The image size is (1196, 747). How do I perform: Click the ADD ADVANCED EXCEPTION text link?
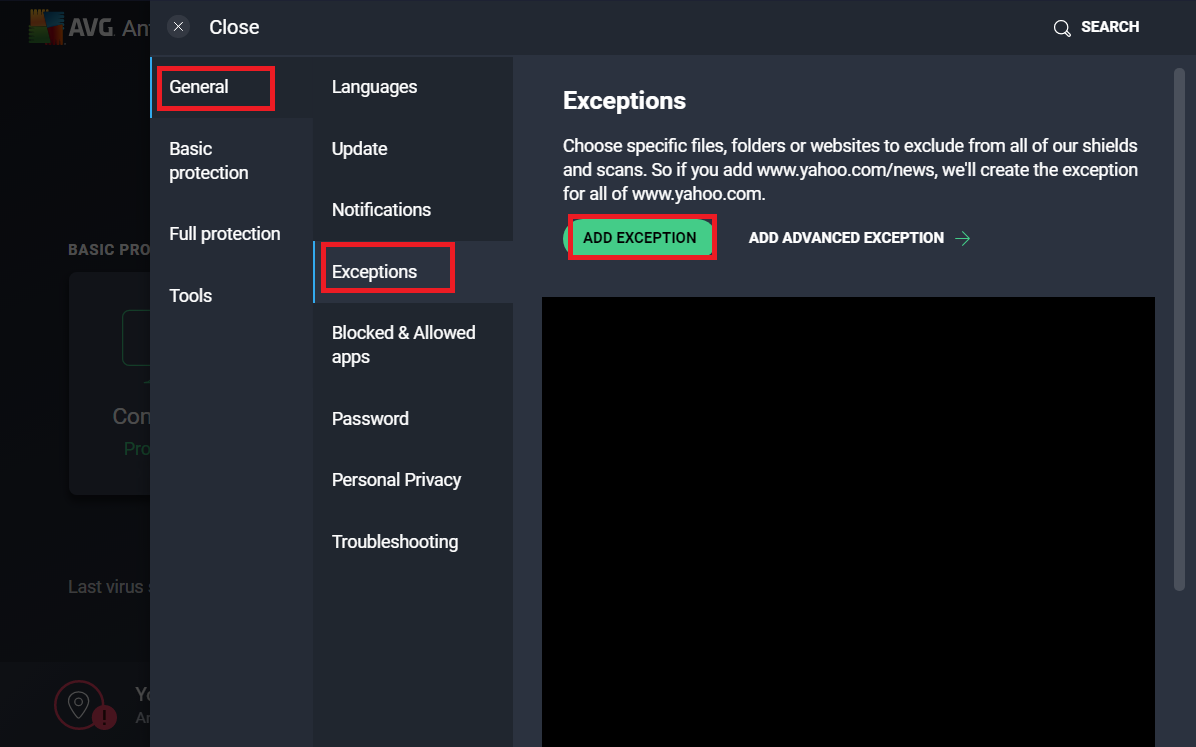[x=846, y=238]
